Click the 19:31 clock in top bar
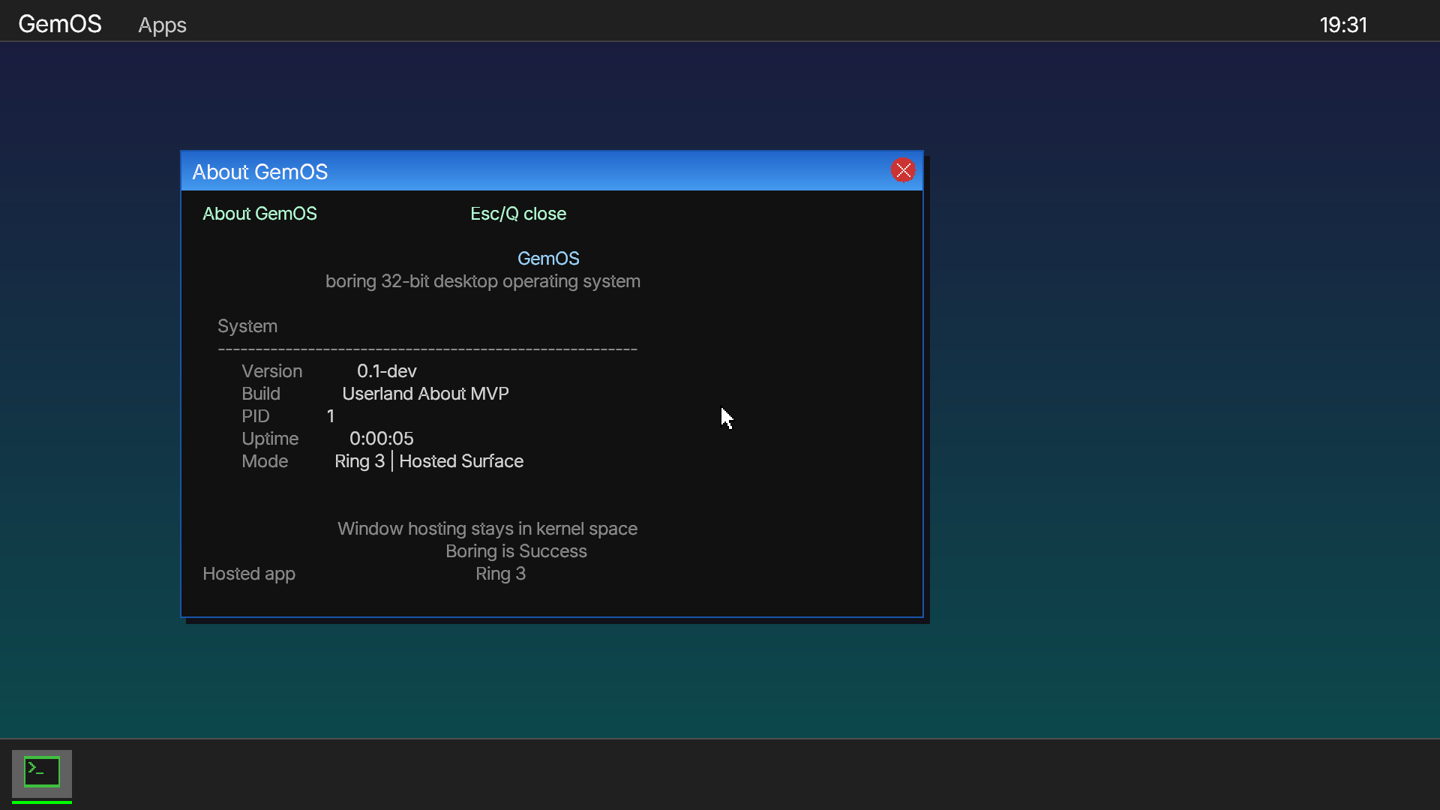This screenshot has height=810, width=1440. [x=1342, y=25]
